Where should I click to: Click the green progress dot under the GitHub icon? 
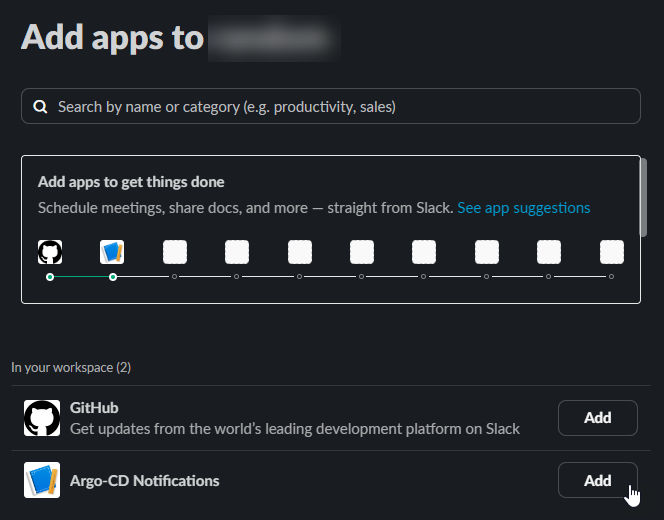pos(50,277)
